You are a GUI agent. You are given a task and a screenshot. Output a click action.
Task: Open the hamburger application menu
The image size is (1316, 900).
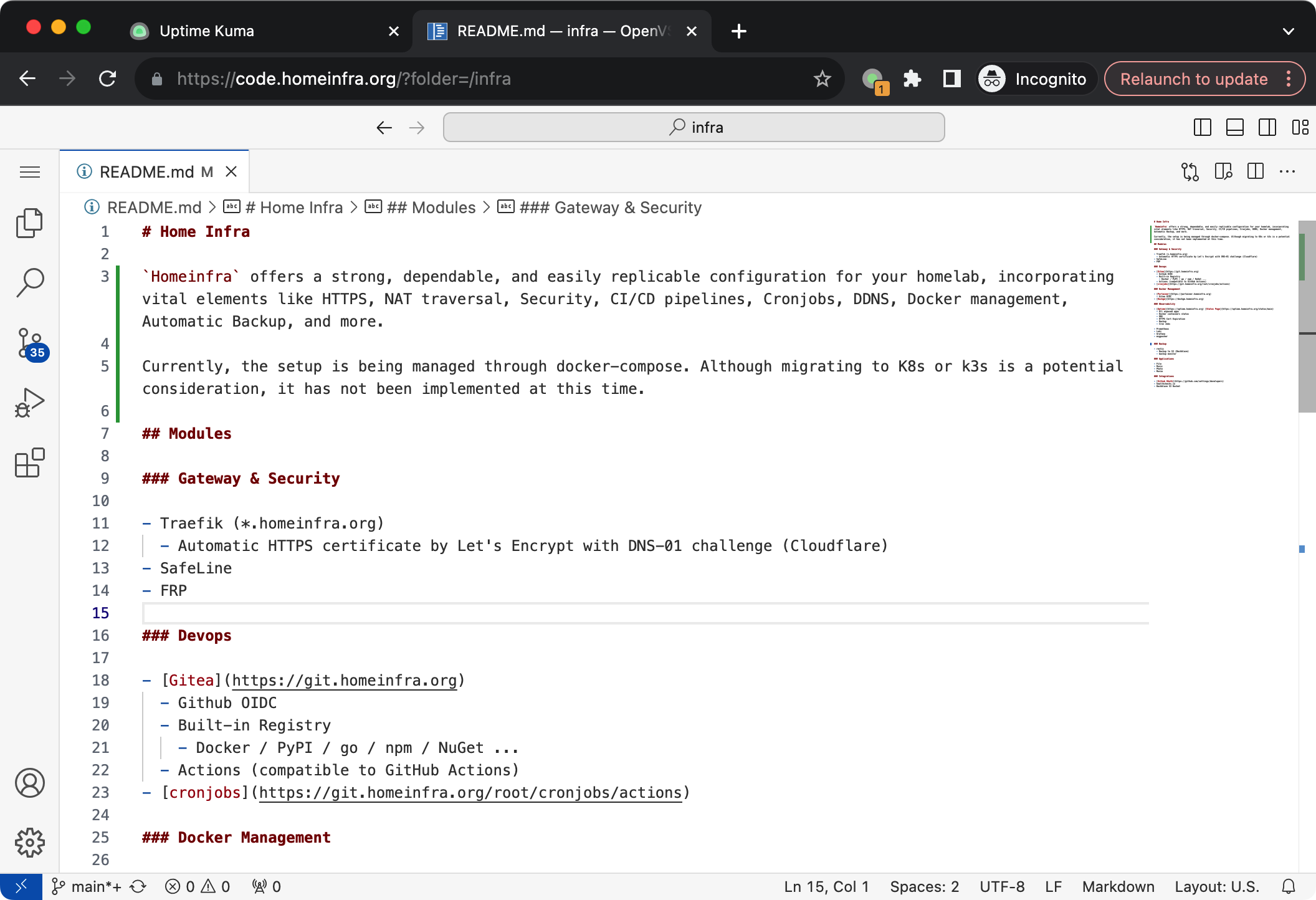click(29, 172)
